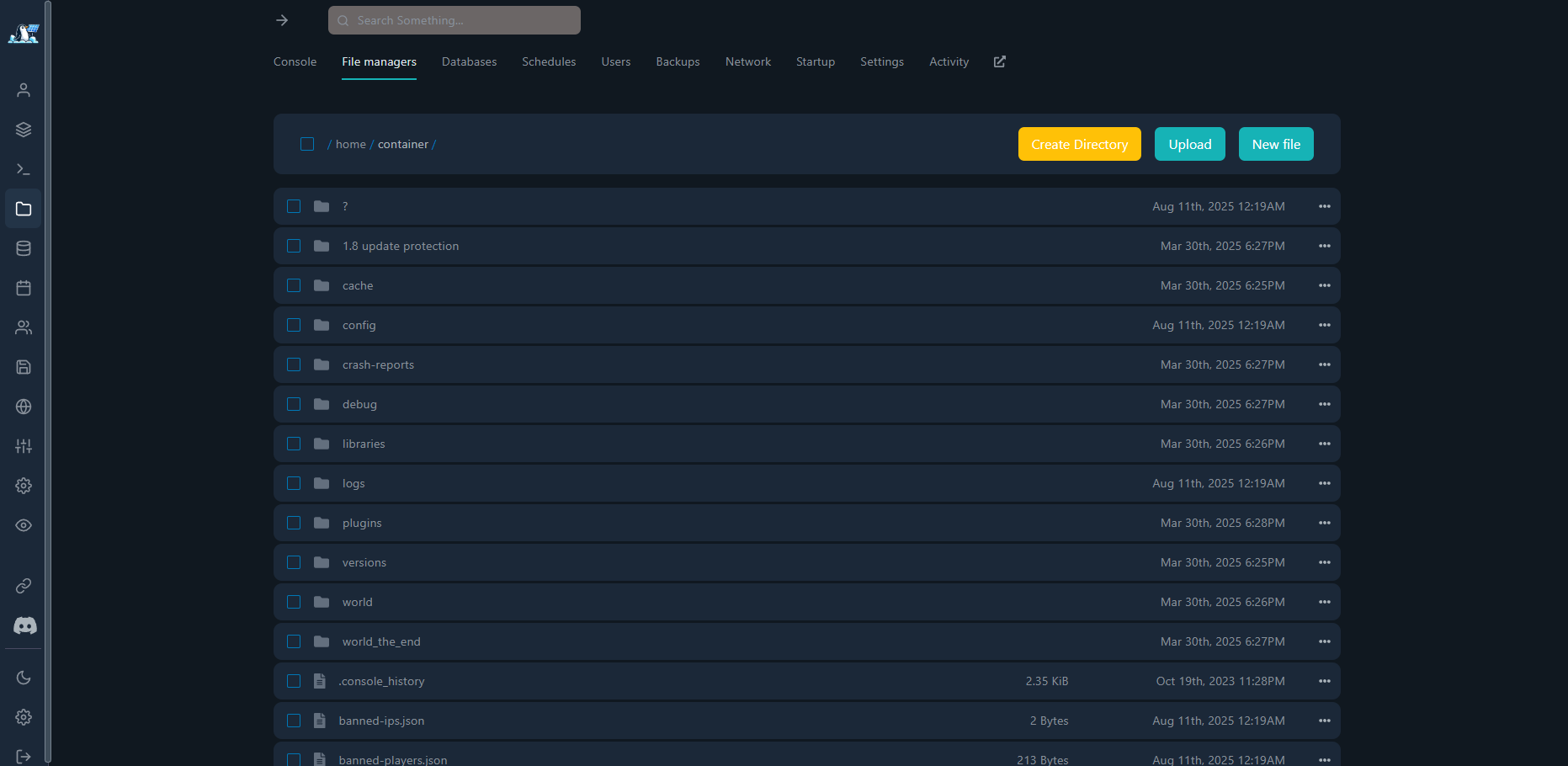Open the network globe icon in the sidebar
The width and height of the screenshot is (1568, 766).
click(23, 407)
